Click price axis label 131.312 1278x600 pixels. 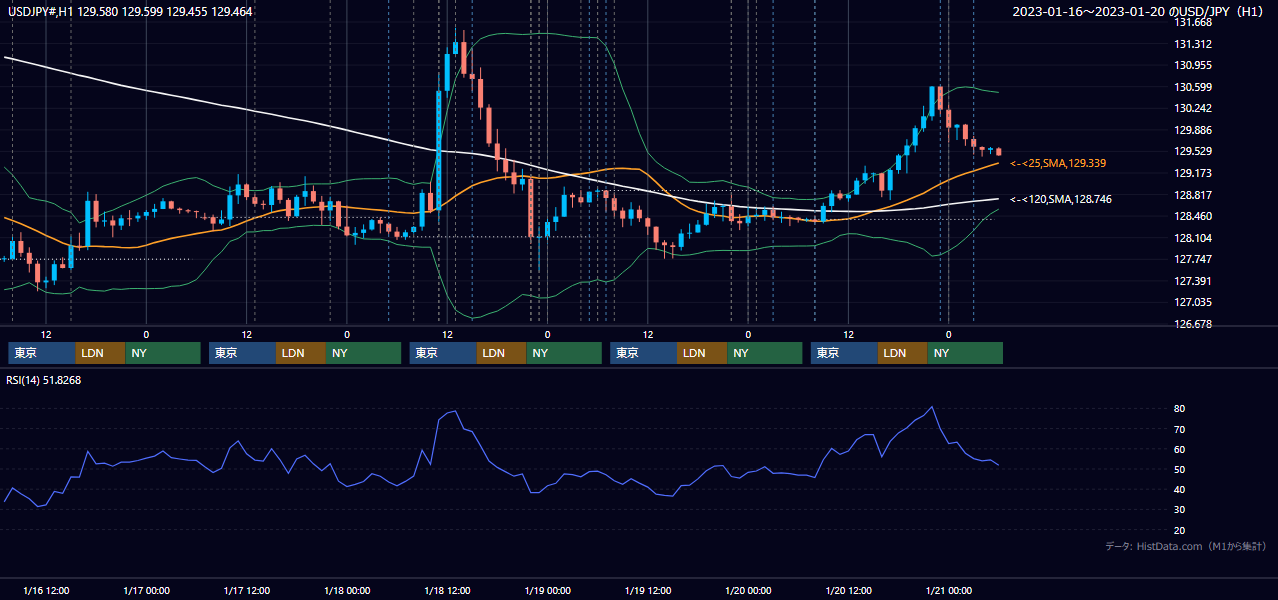pos(1193,44)
